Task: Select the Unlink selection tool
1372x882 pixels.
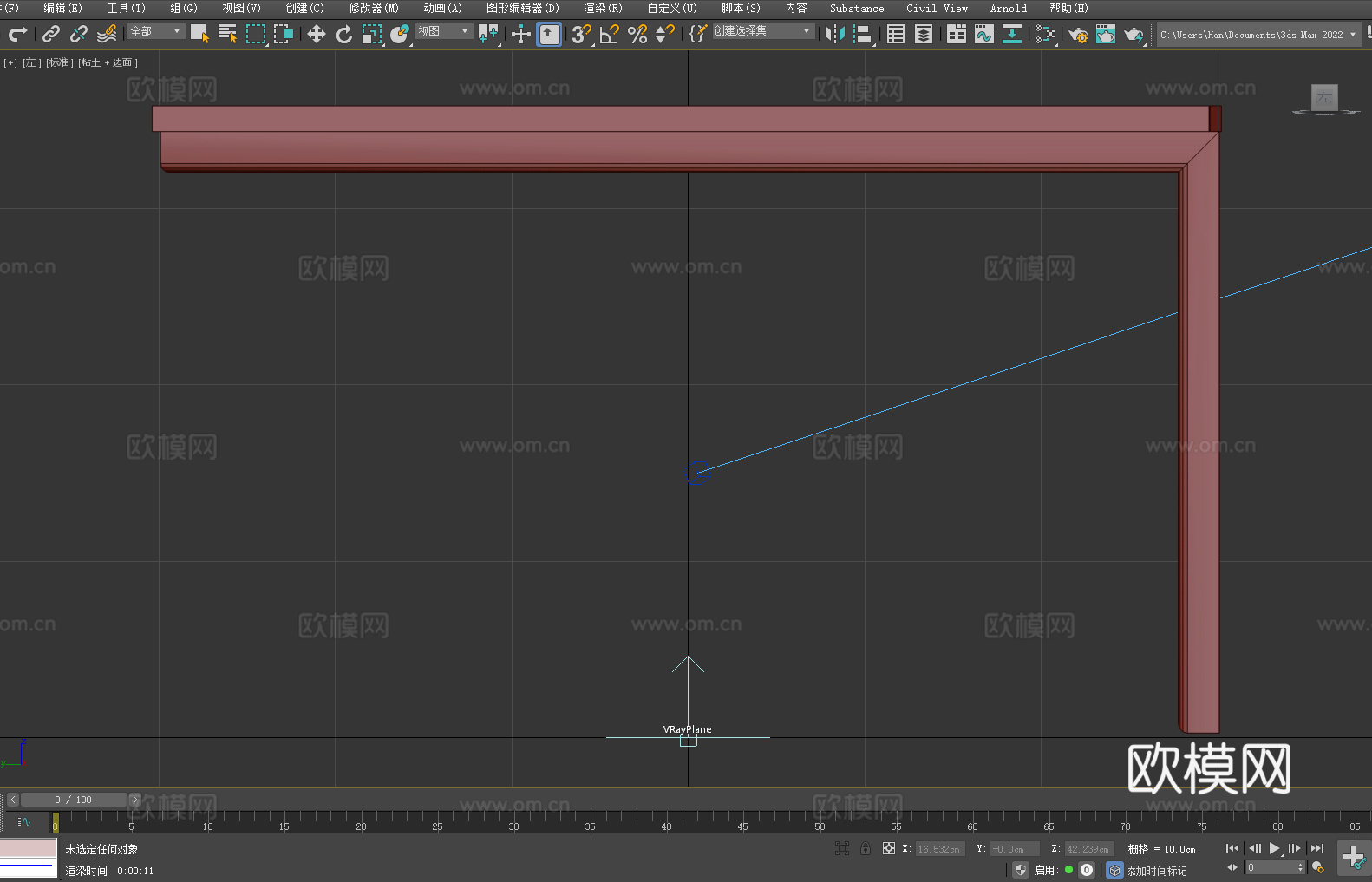Action: (x=79, y=34)
